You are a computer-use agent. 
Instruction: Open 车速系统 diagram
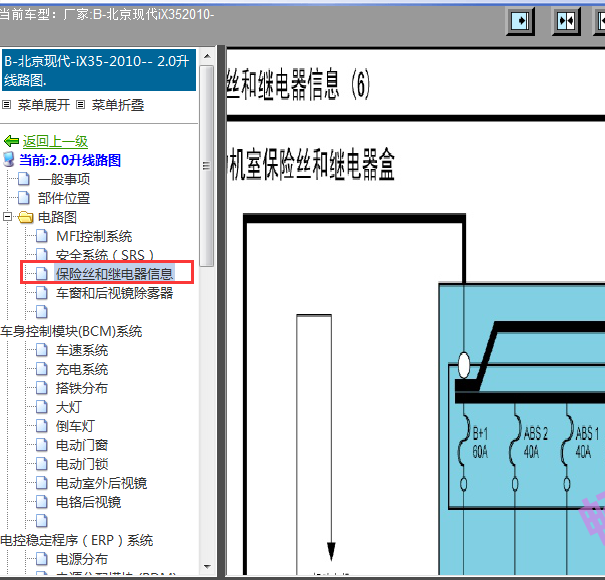(82, 350)
